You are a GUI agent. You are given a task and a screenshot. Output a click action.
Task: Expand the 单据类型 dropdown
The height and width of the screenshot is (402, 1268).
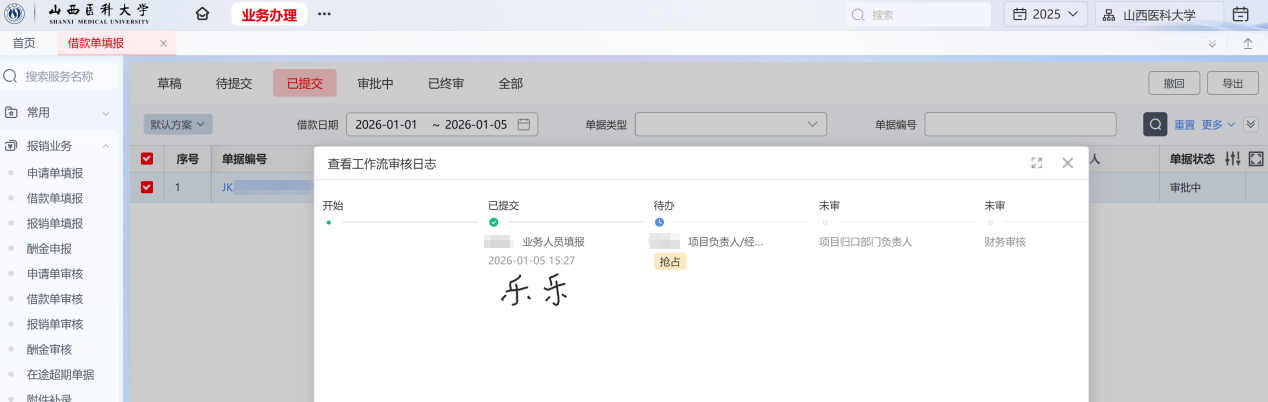coord(730,124)
